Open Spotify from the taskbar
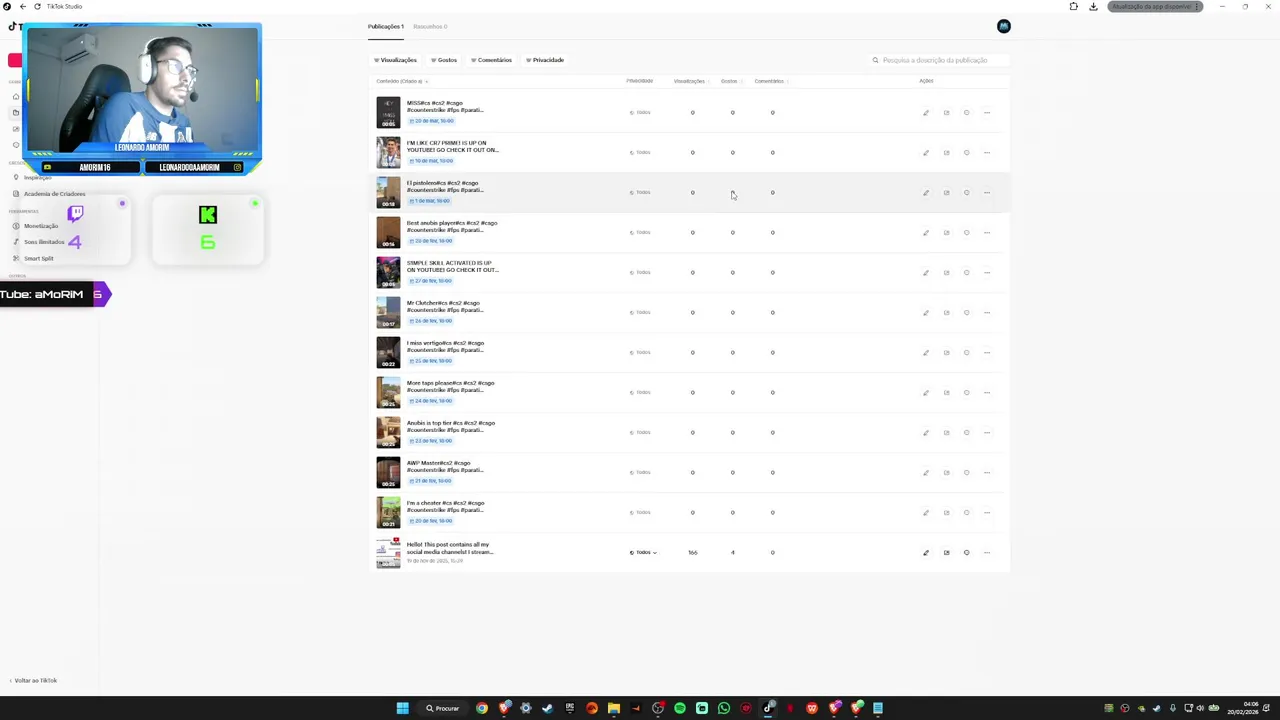Viewport: 1280px width, 720px height. [x=680, y=708]
